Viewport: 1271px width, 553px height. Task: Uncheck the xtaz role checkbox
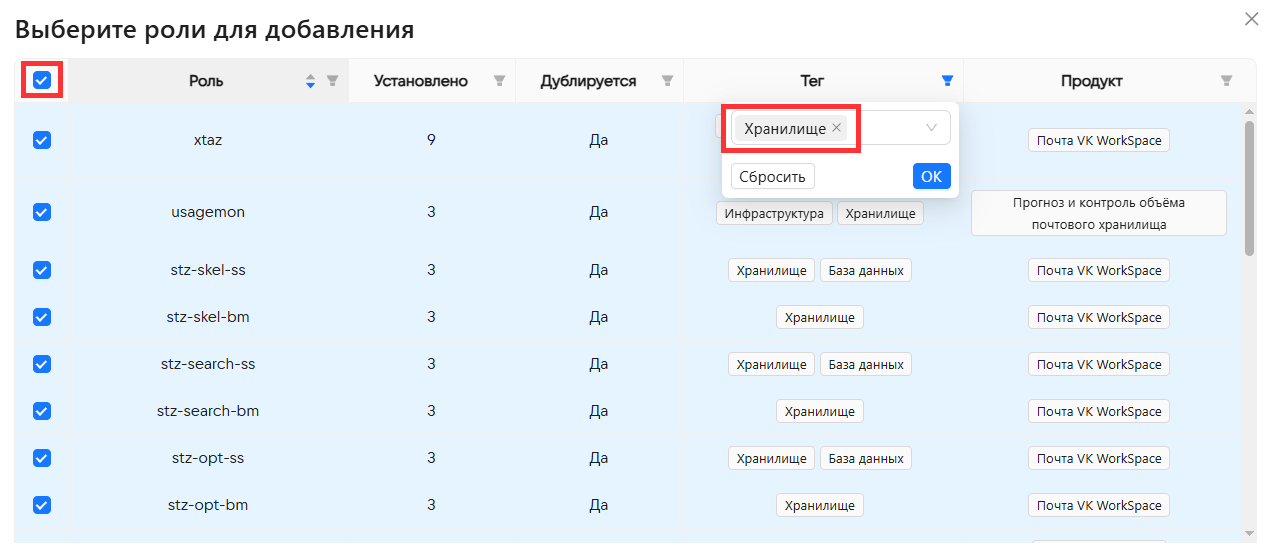(42, 140)
